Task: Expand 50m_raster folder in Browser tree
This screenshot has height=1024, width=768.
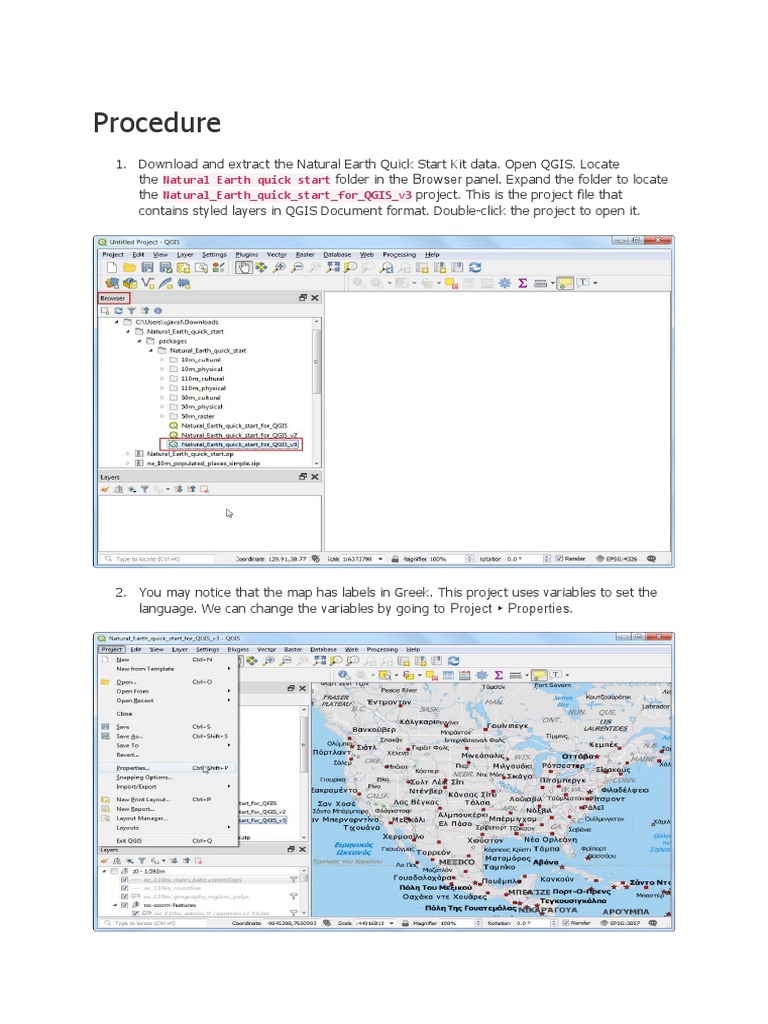Action: (162, 416)
